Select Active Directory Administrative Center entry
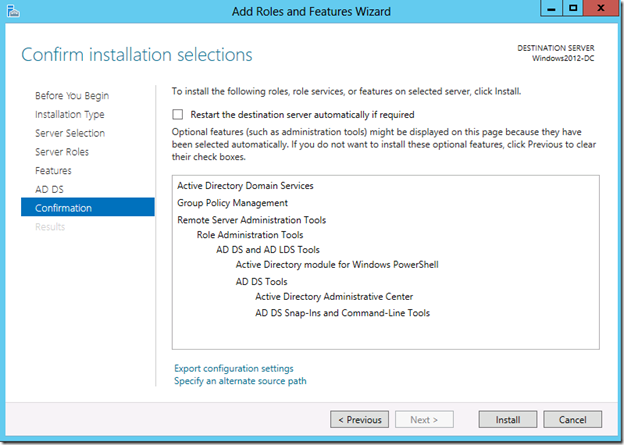 [334, 297]
